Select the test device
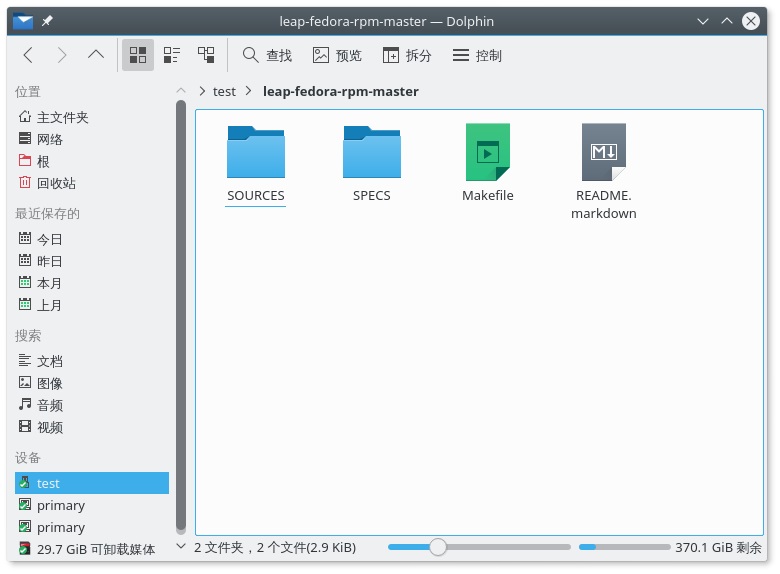Viewport: 780px width, 574px height. click(x=92, y=483)
